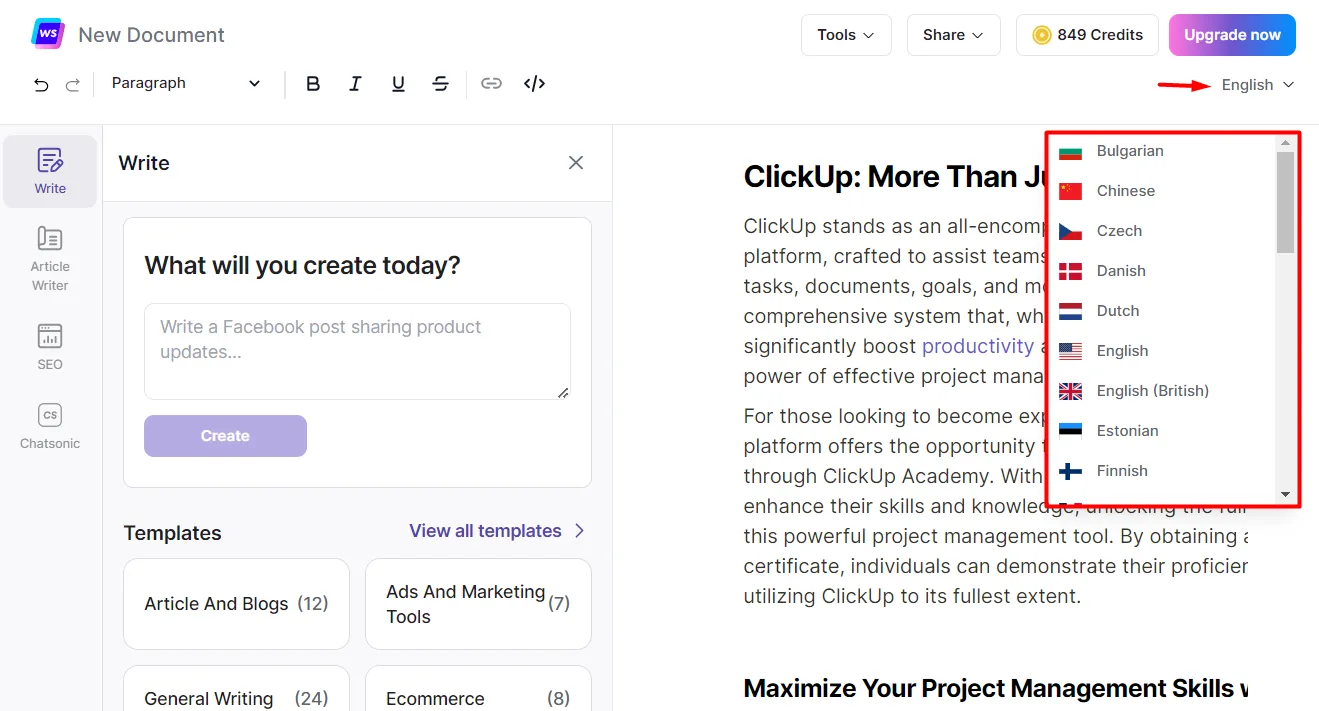Screen dimensions: 1319x711
Task: Open the Article And Blogs template category
Action: click(x=236, y=604)
